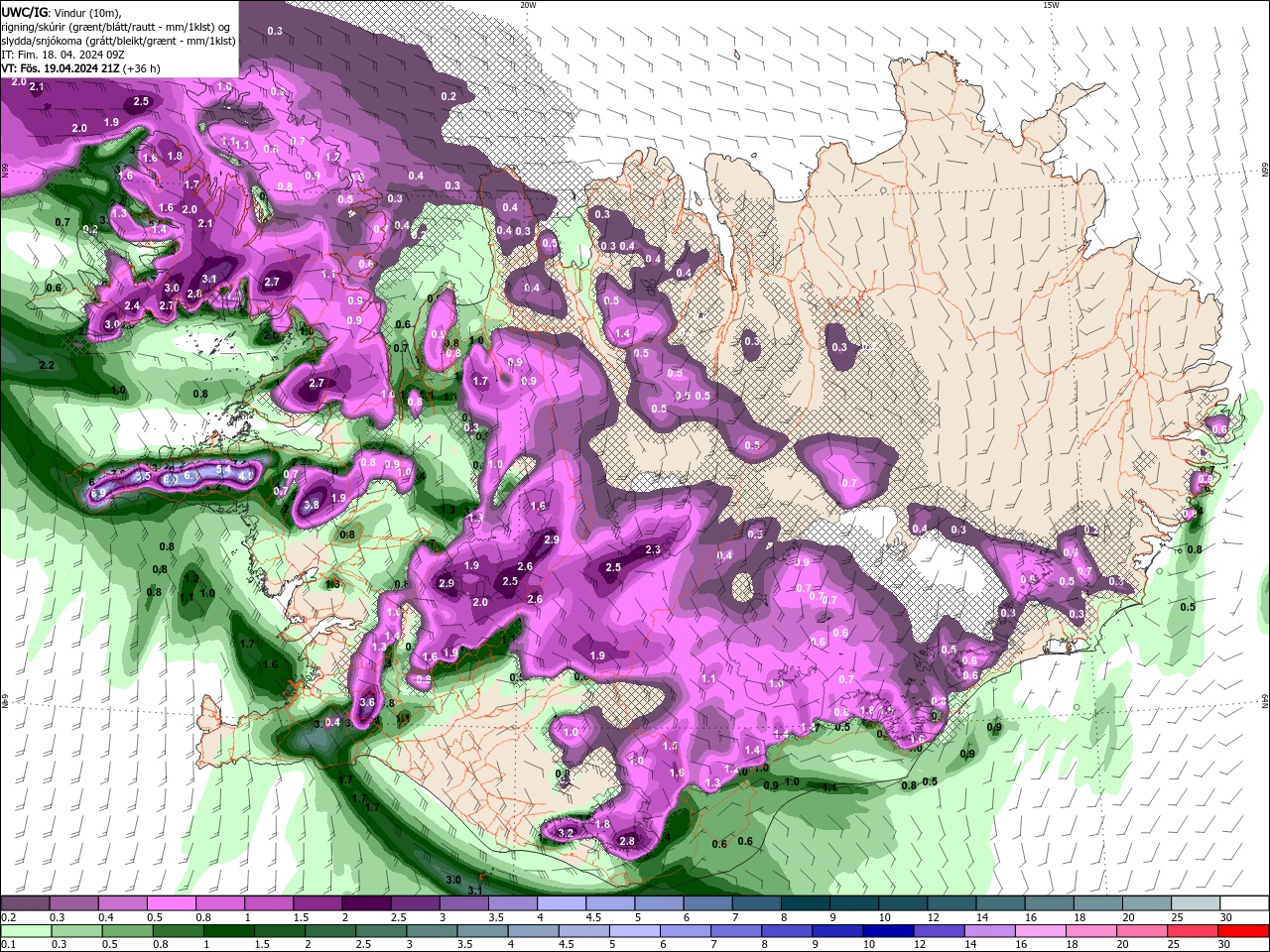The image size is (1270, 952).
Task: Pick the bright red lower swatch above 30
Action: click(x=1244, y=930)
